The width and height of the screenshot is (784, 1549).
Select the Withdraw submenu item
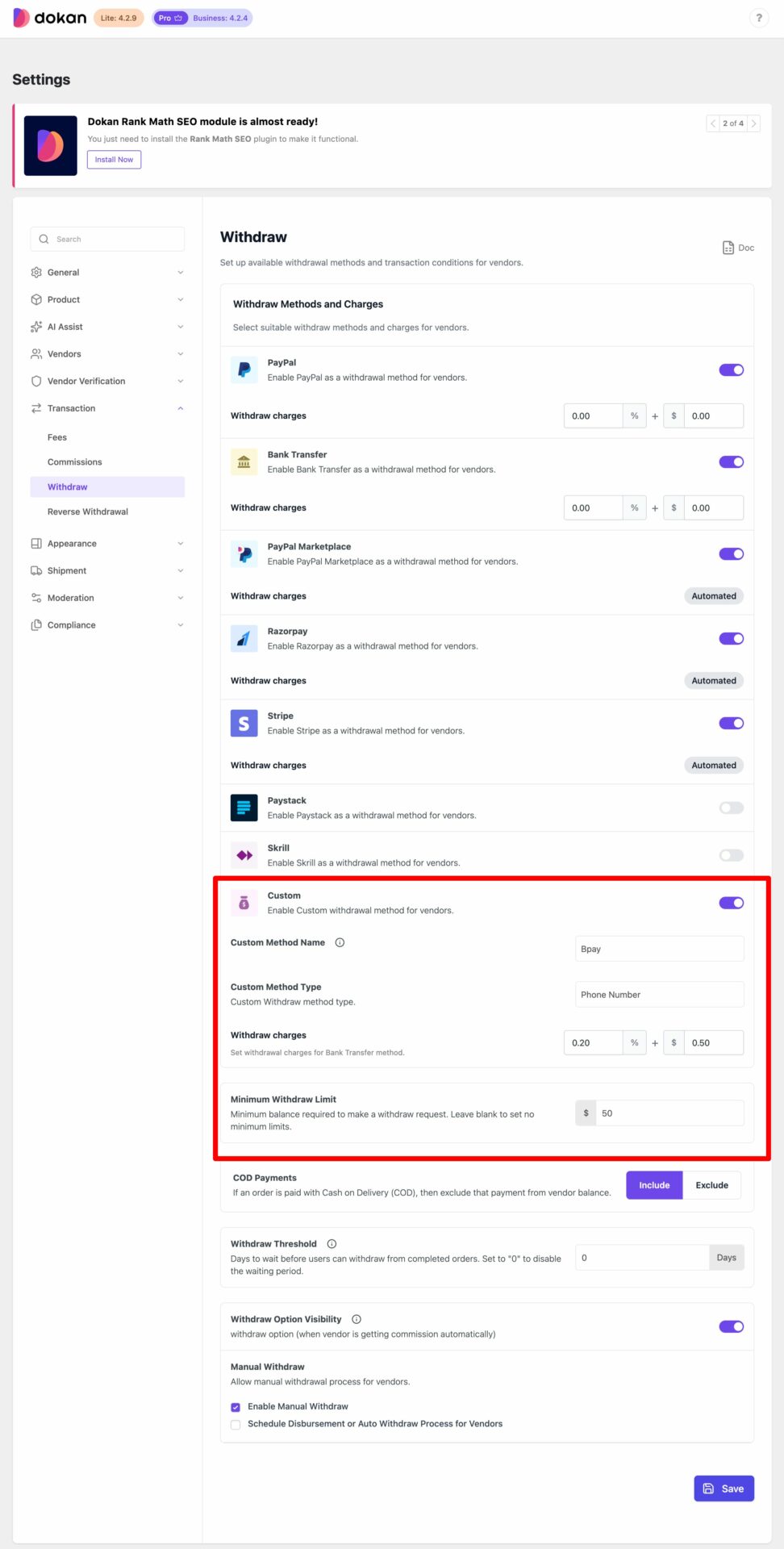[107, 486]
